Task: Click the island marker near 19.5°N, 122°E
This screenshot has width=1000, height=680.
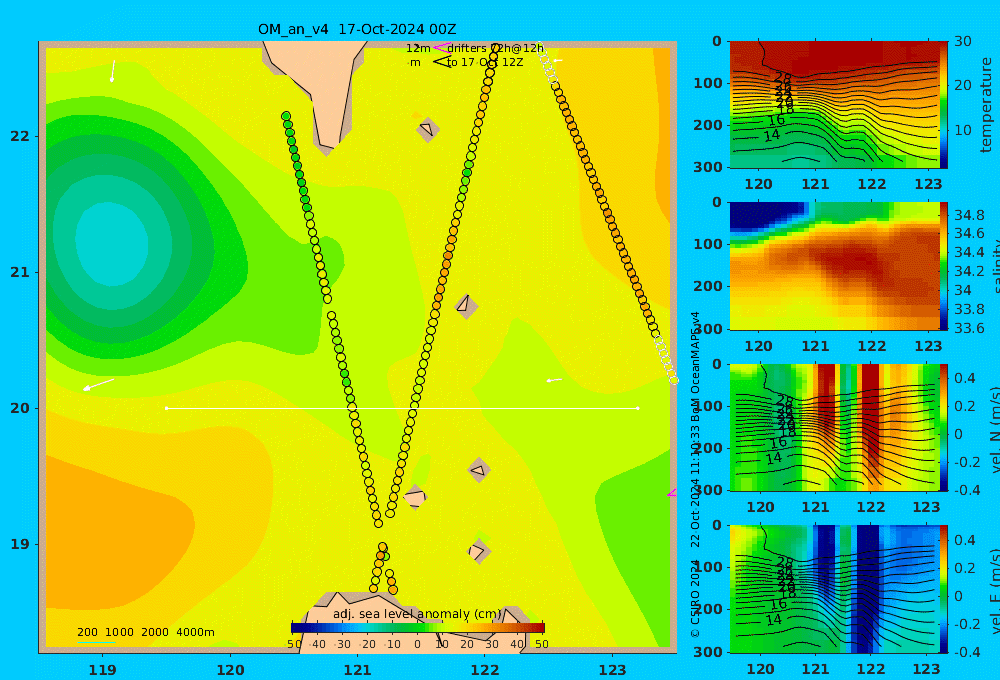Action: point(479,471)
